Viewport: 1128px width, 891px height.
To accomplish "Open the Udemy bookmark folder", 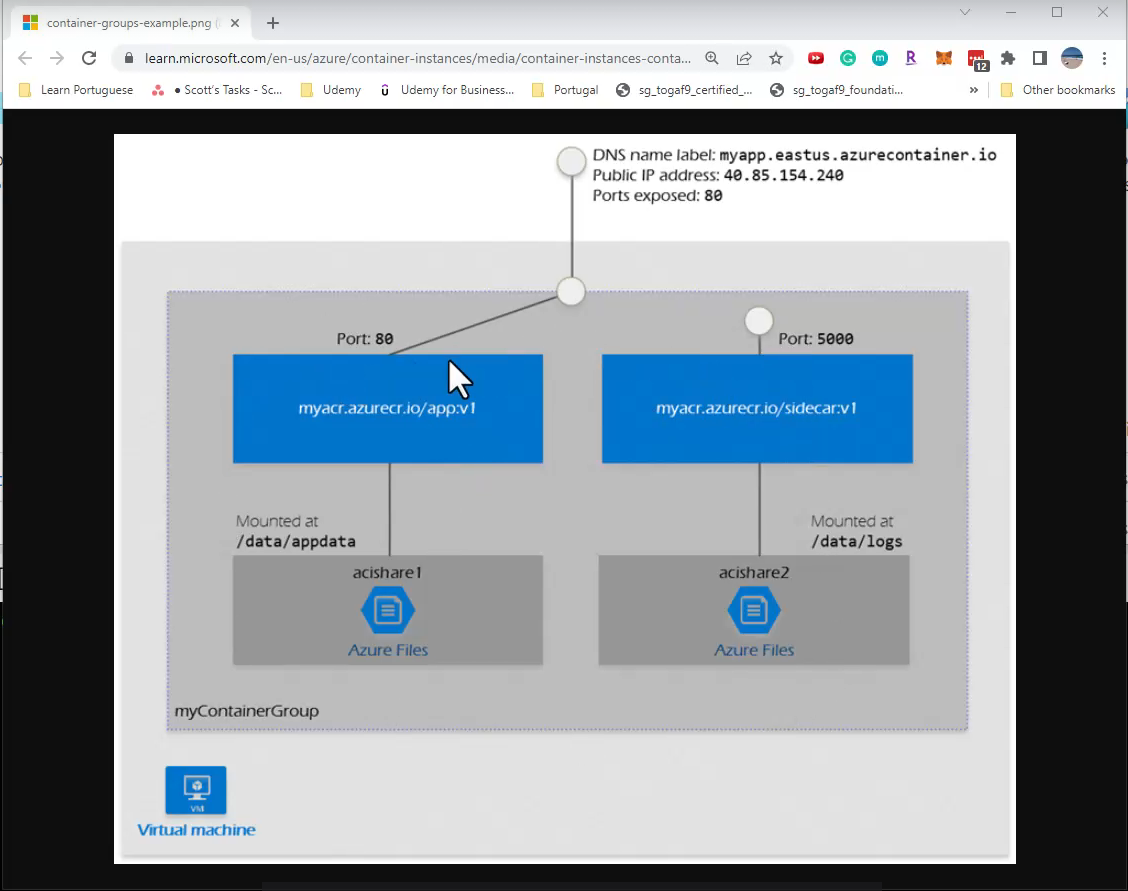I will tap(331, 90).
